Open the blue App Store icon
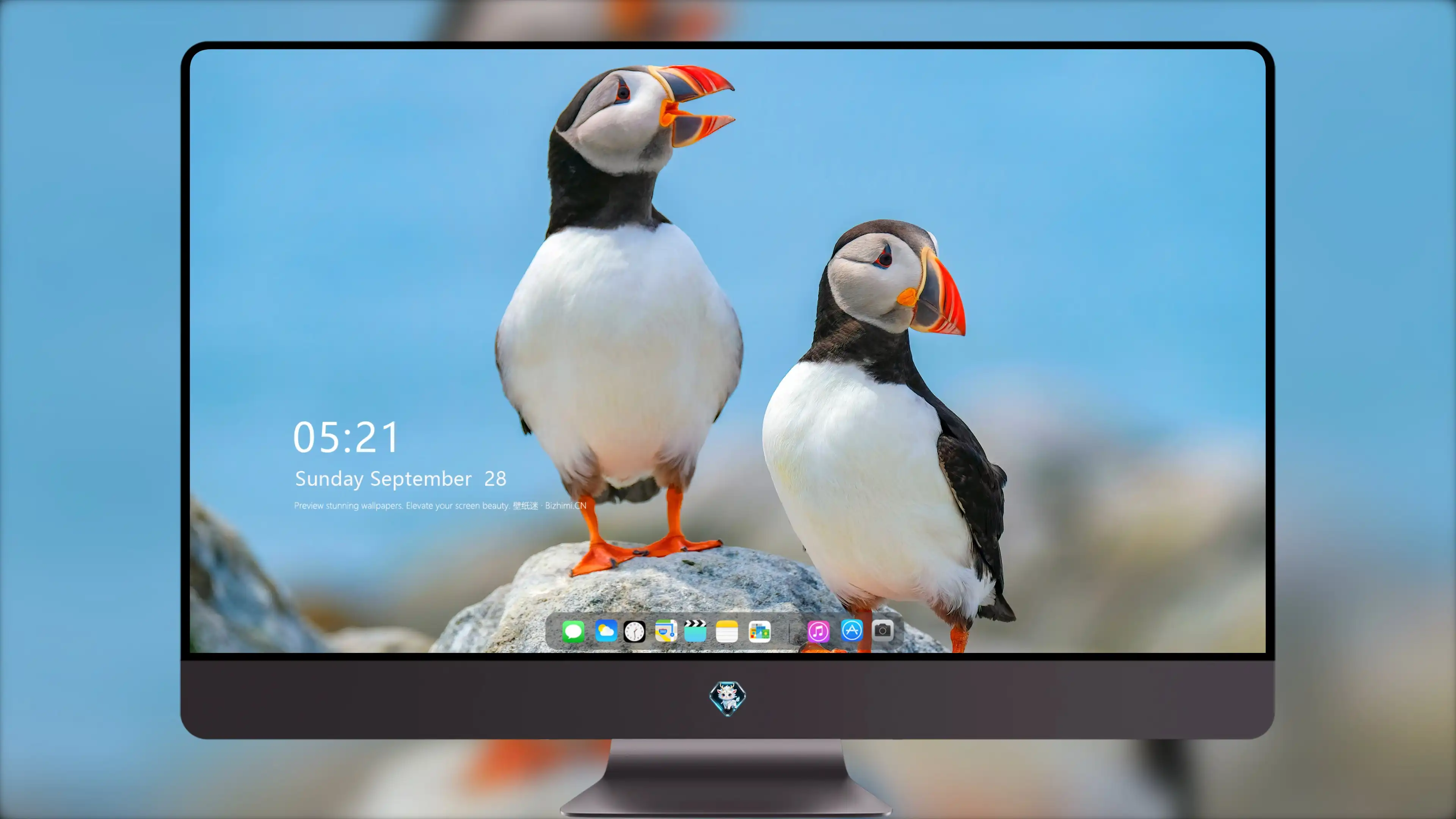This screenshot has height=819, width=1456. 851,630
